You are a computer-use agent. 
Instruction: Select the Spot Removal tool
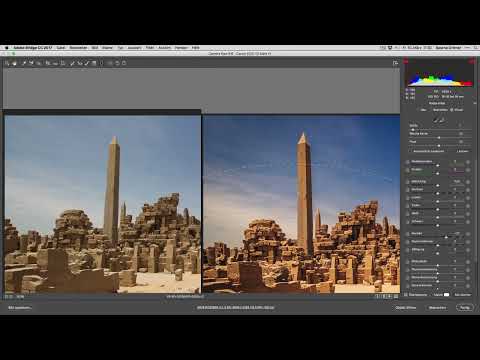click(72, 63)
